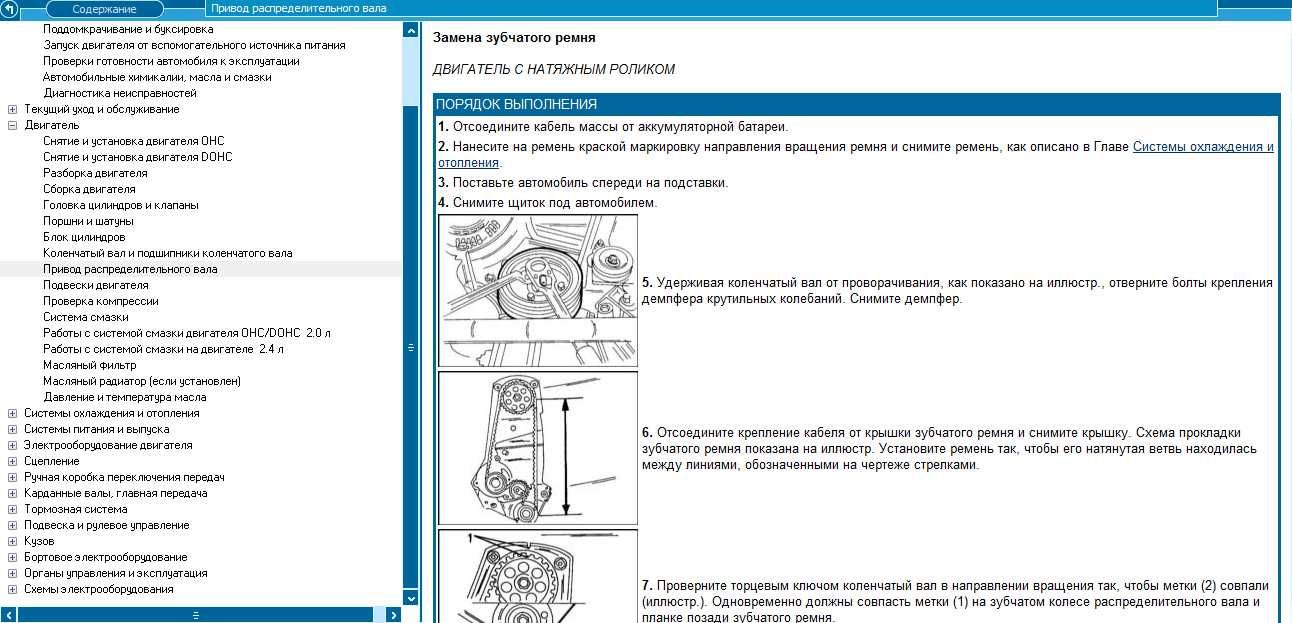This screenshot has height=623, width=1292.
Task: Click the tree panel scroll-up arrow
Action: pyautogui.click(x=410, y=30)
